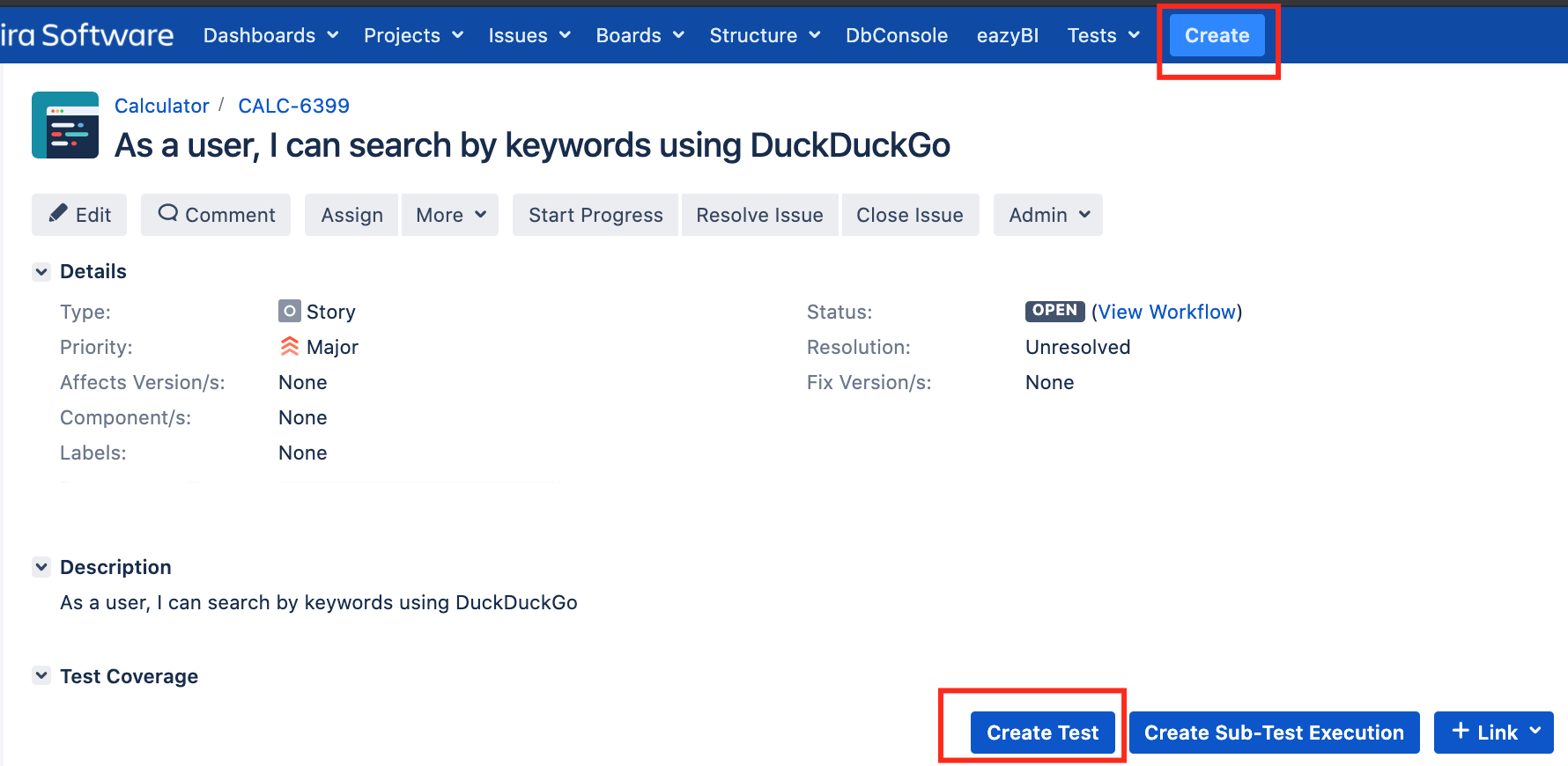Open the Tests menu
The width and height of the screenshot is (1568, 766).
[x=1103, y=35]
